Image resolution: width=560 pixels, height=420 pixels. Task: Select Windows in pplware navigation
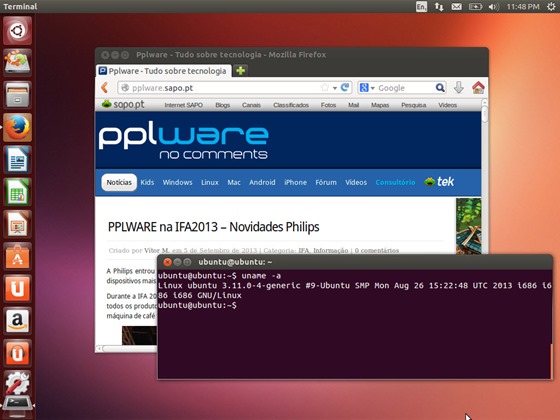pyautogui.click(x=178, y=182)
